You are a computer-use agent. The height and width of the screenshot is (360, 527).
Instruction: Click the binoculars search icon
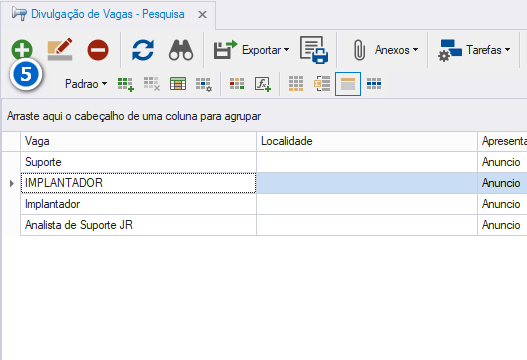pyautogui.click(x=181, y=50)
